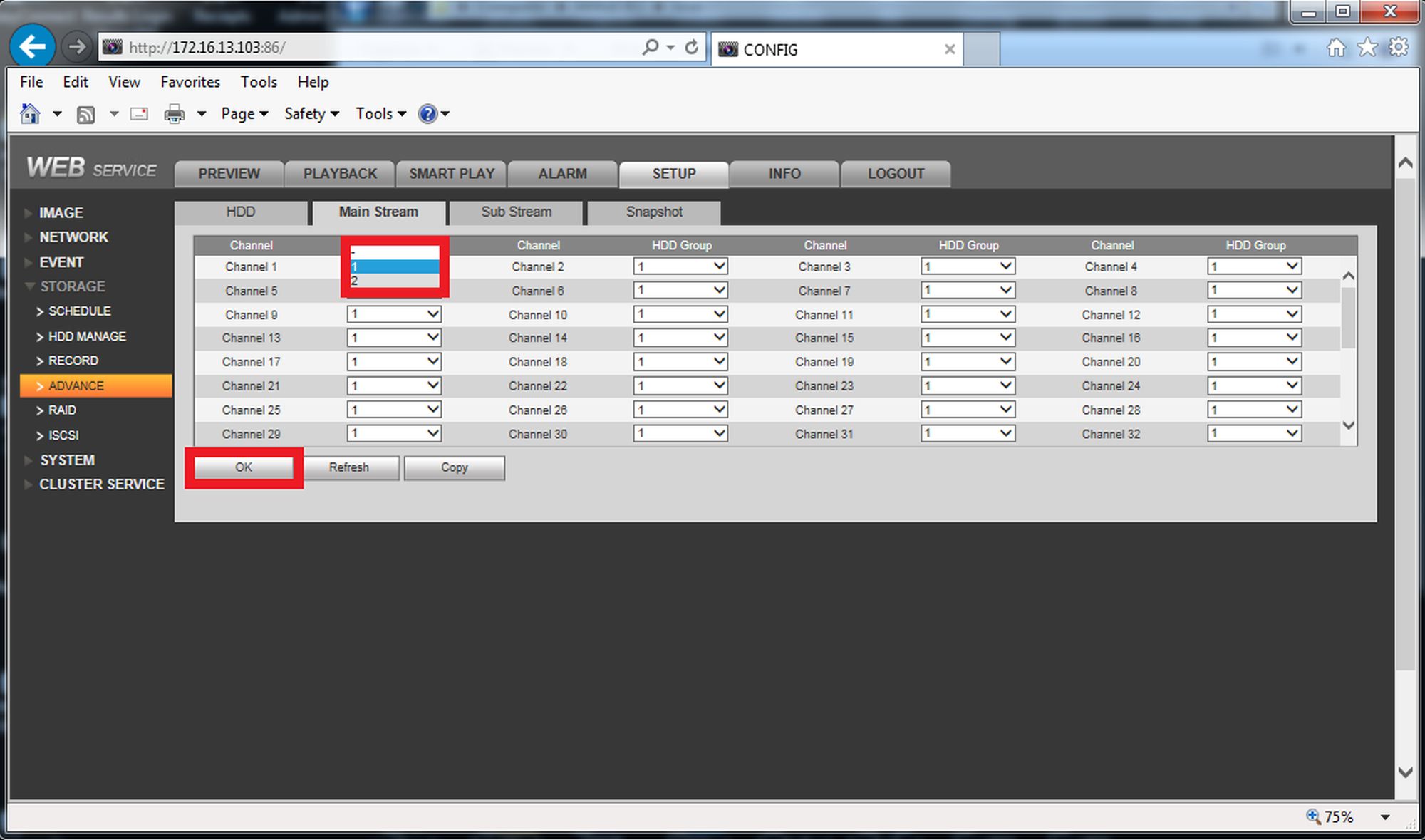Switch to the Sub Stream tab

(517, 212)
